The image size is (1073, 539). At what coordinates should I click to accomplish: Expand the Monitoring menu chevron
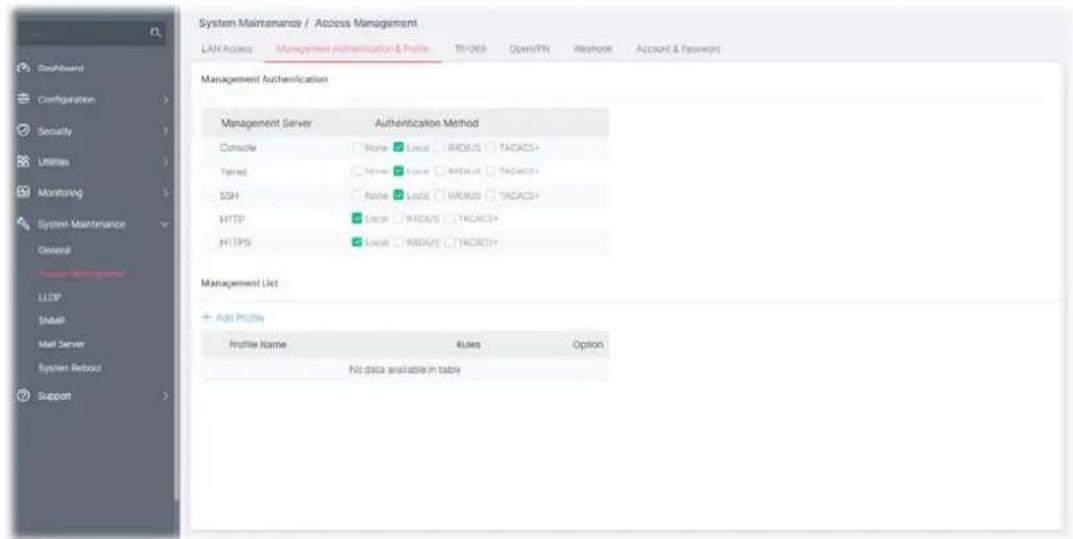[165, 193]
